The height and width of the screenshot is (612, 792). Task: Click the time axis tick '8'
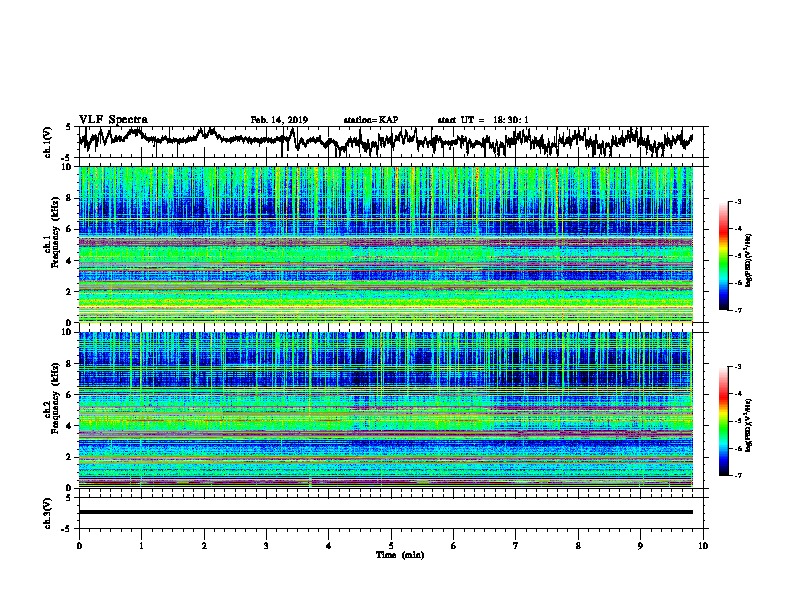[578, 546]
